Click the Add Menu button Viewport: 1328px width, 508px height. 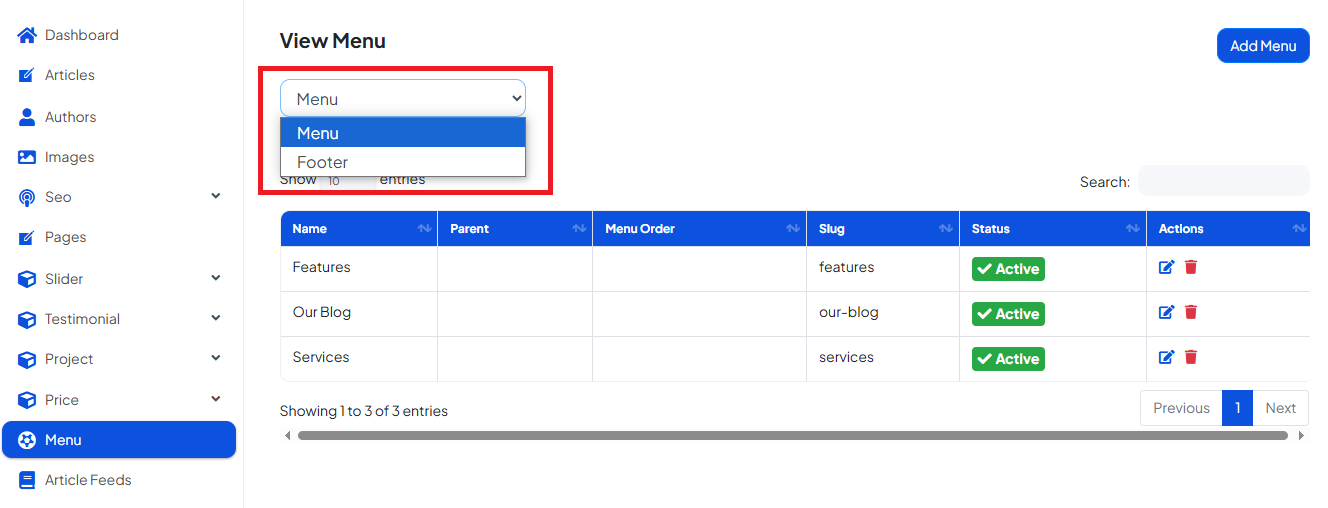coord(1263,46)
